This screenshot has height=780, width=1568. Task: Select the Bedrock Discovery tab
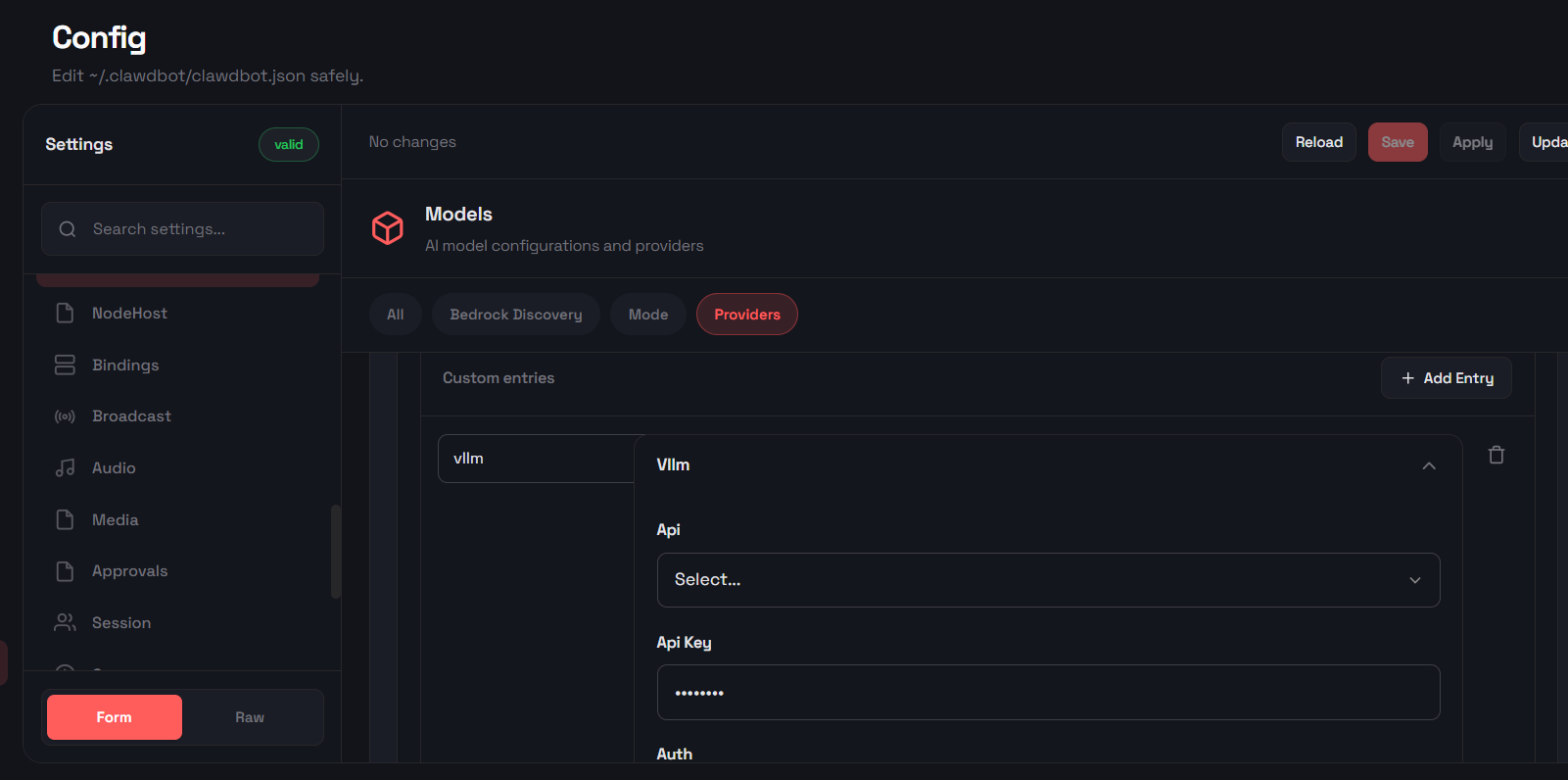516,315
